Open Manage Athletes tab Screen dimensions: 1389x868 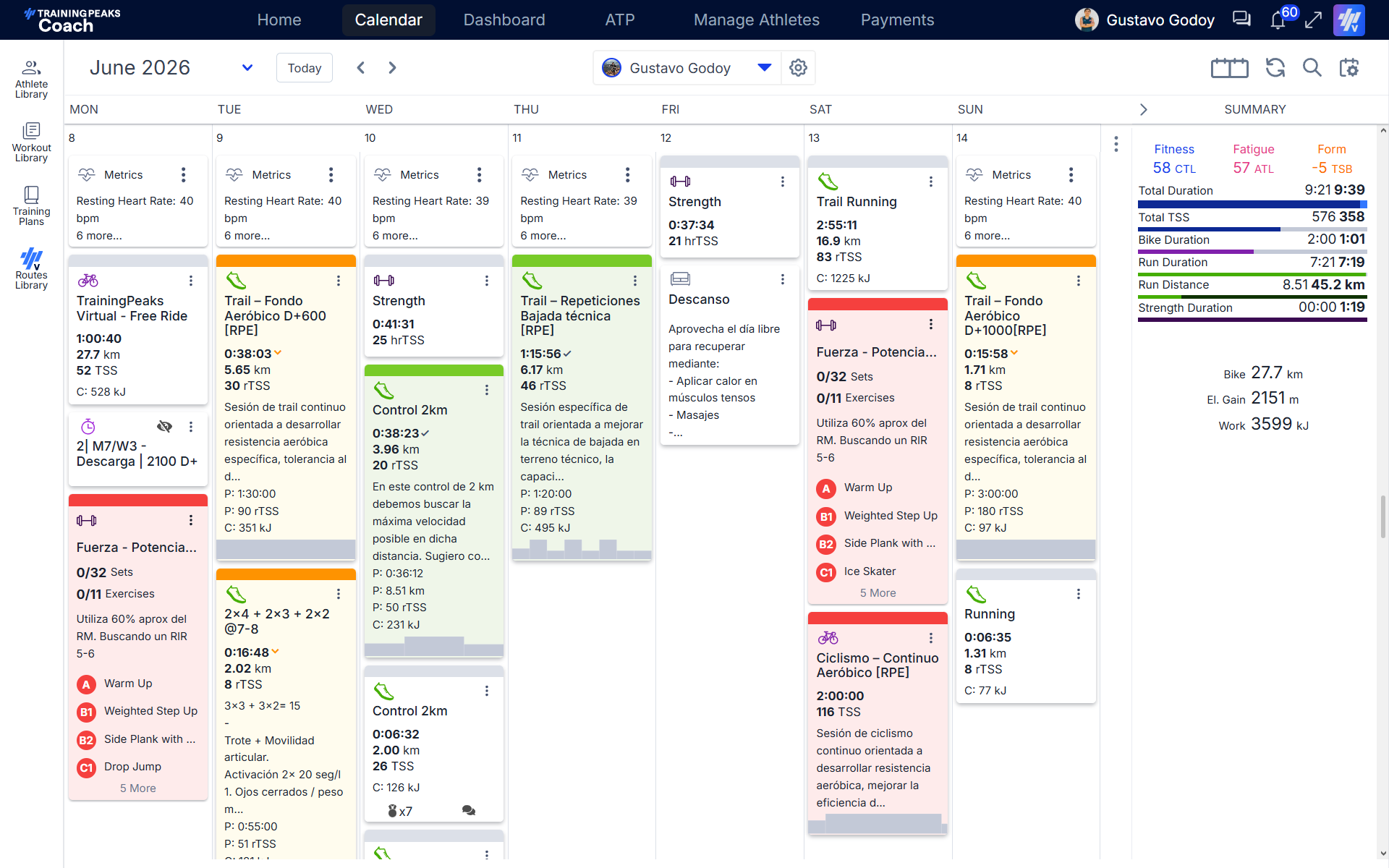[x=757, y=20]
